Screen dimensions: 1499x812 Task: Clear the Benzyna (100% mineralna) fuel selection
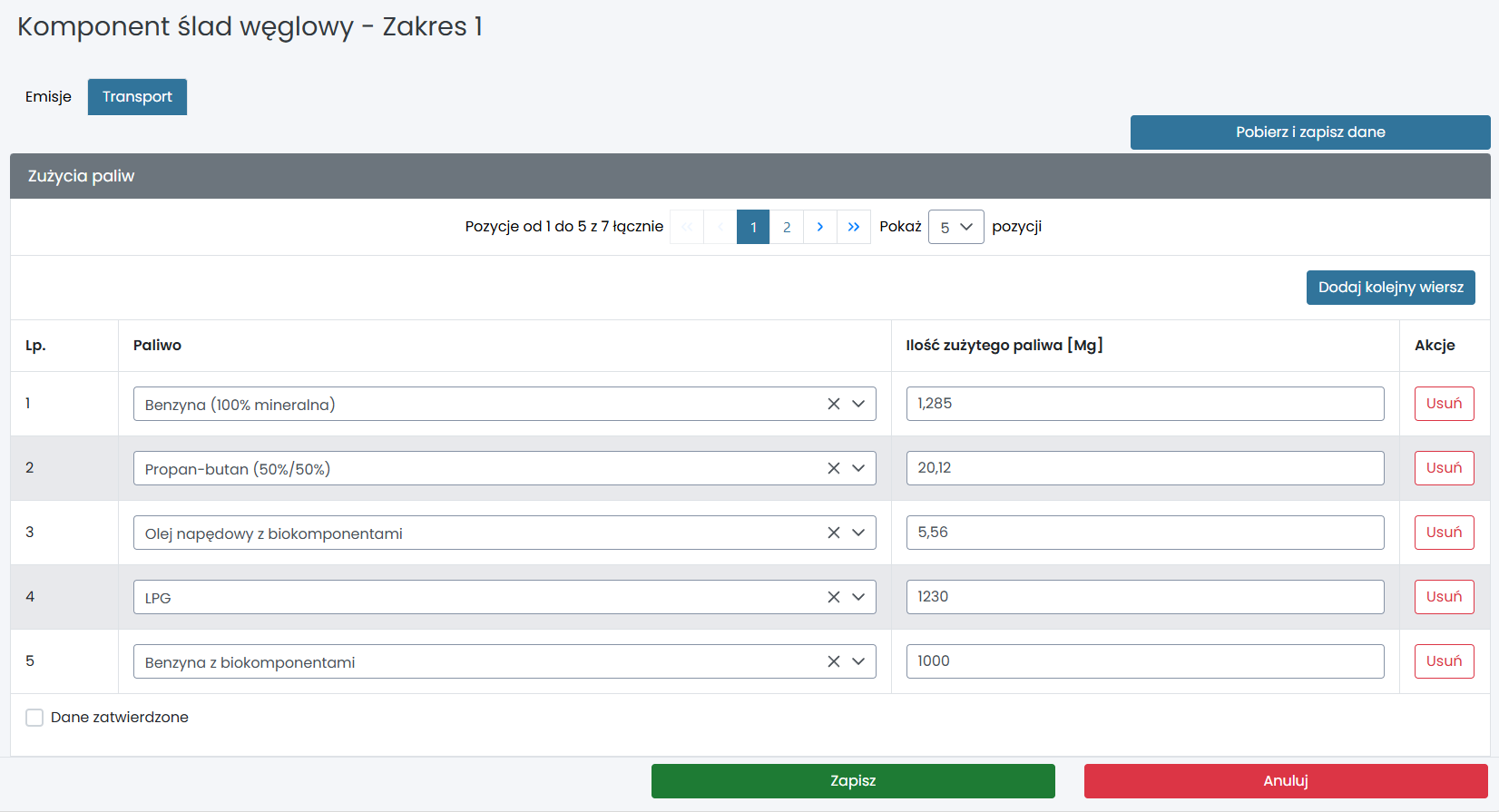[833, 404]
